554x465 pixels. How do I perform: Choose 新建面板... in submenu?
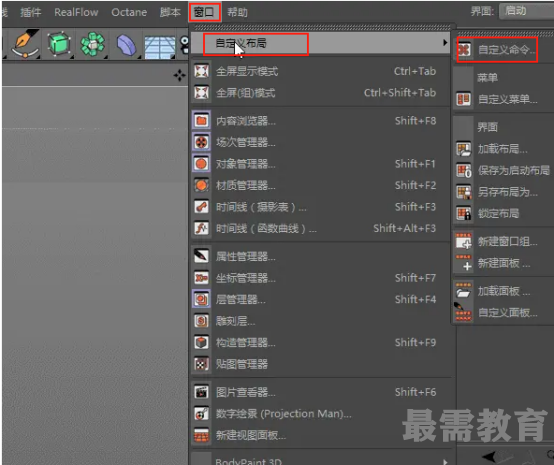(504, 263)
